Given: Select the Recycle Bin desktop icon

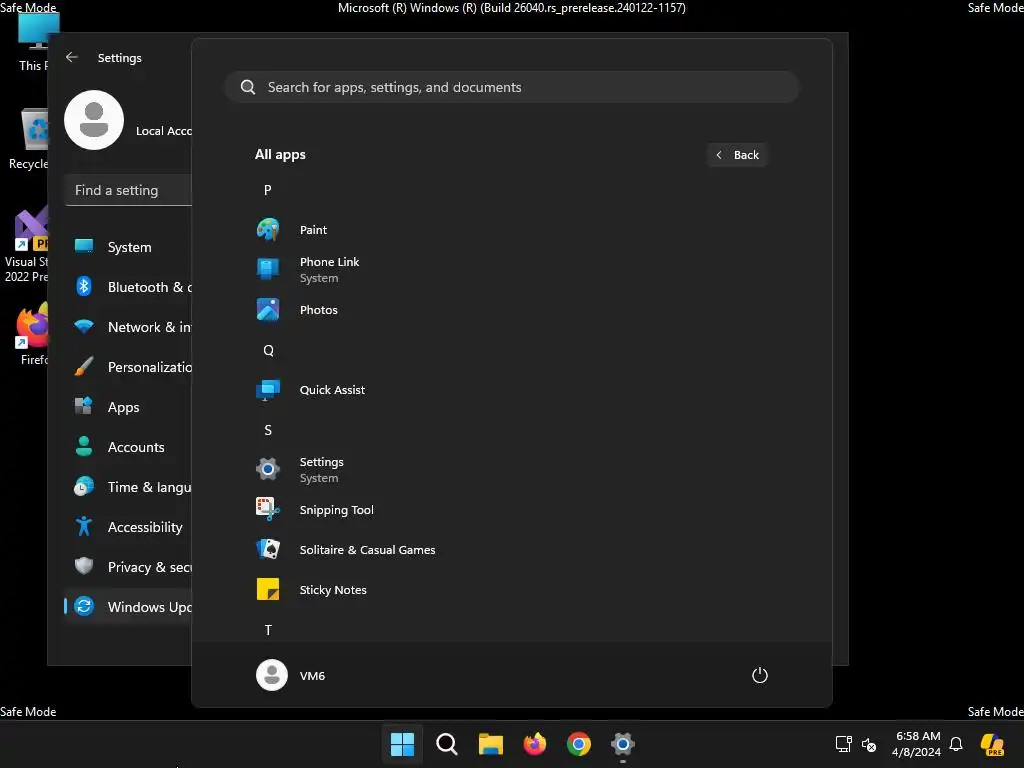Looking at the screenshot, I should tap(29, 139).
